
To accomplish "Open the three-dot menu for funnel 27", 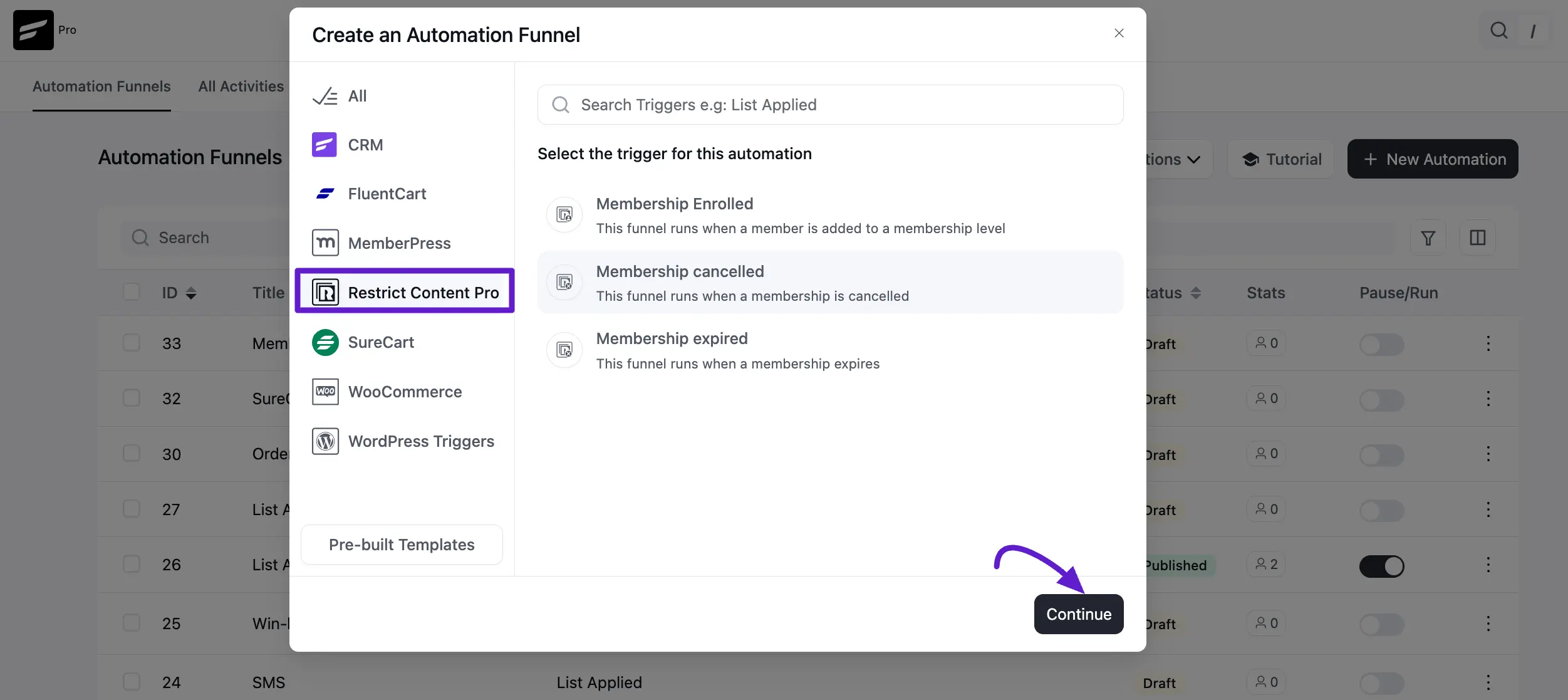I will pos(1488,509).
